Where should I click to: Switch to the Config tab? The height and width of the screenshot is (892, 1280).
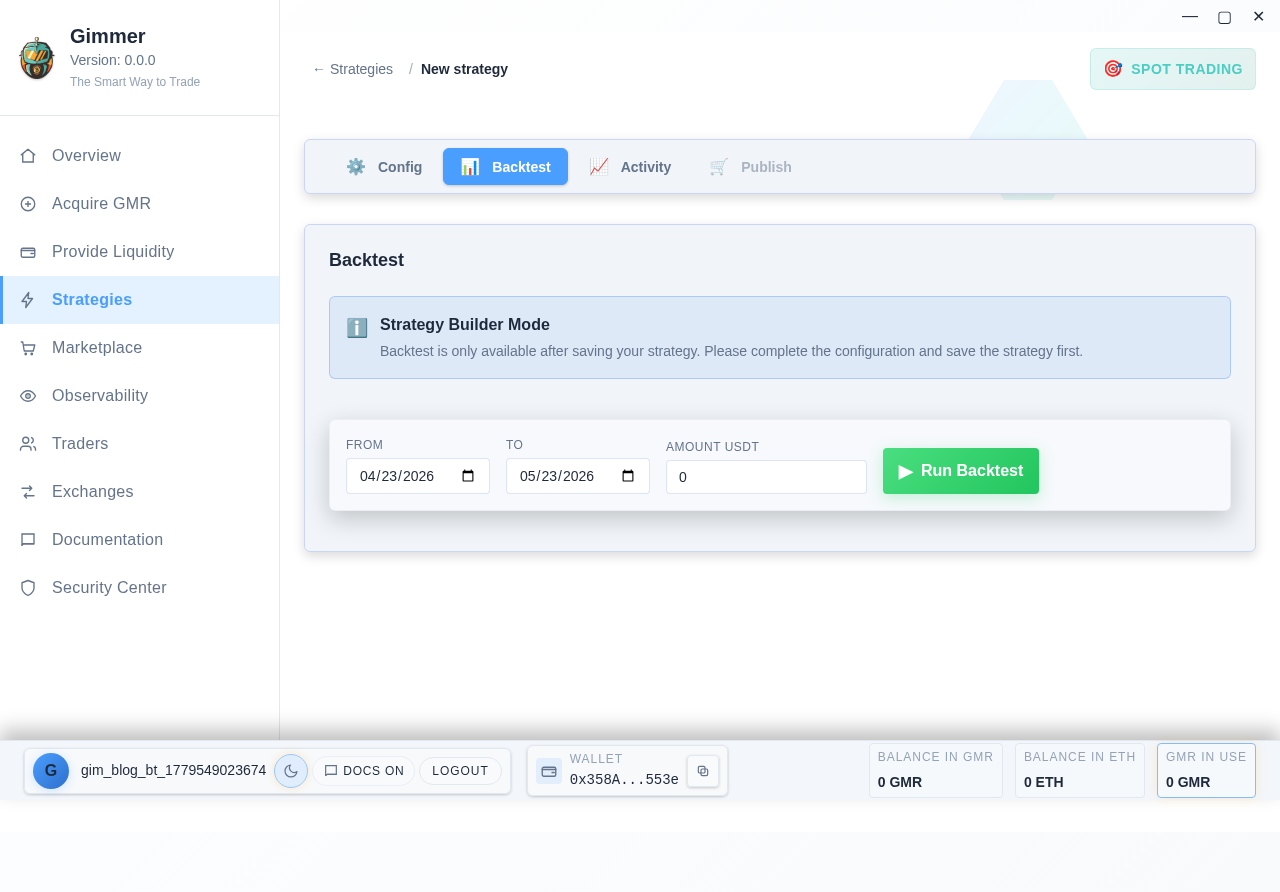(384, 167)
